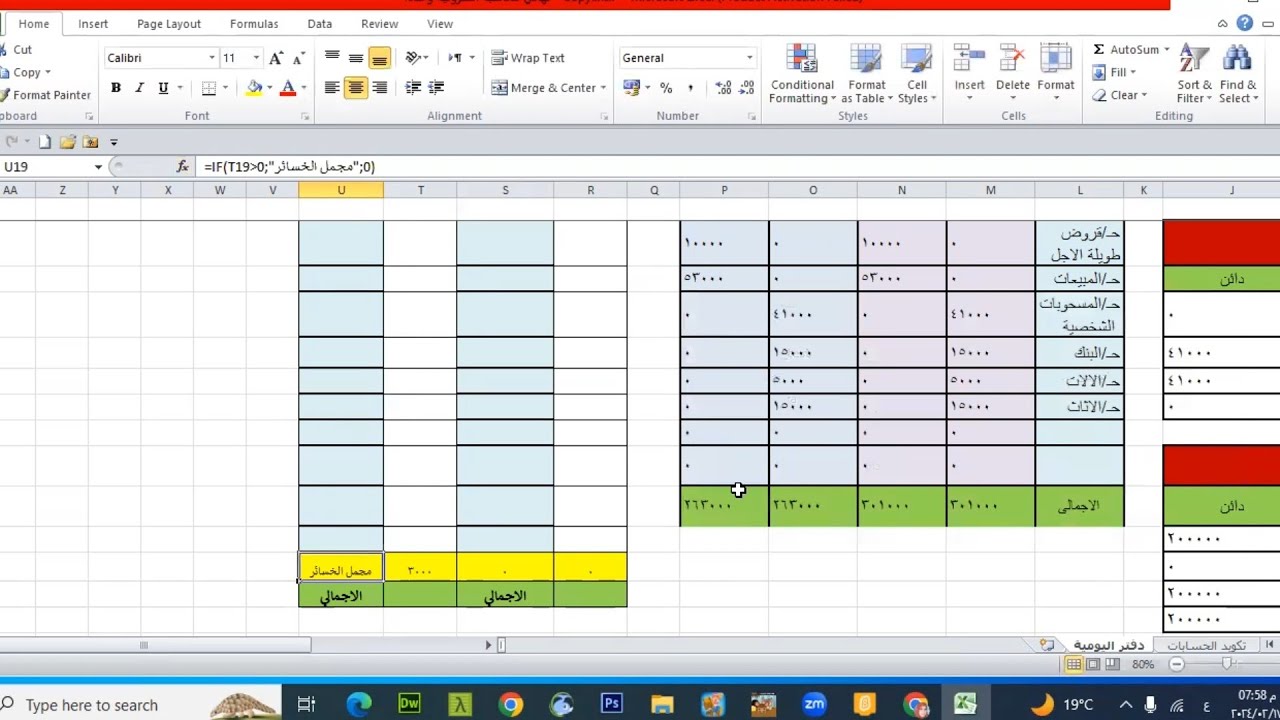Open Find & Select
Viewport: 1280px width, 720px height.
point(1237,74)
